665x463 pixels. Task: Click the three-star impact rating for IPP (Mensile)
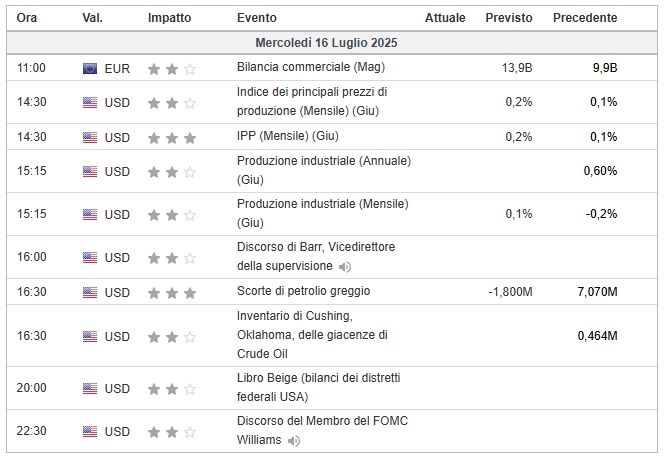click(x=172, y=138)
